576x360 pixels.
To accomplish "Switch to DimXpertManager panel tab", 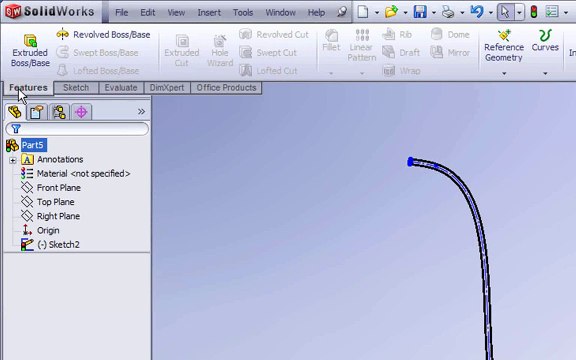I will pos(81,112).
